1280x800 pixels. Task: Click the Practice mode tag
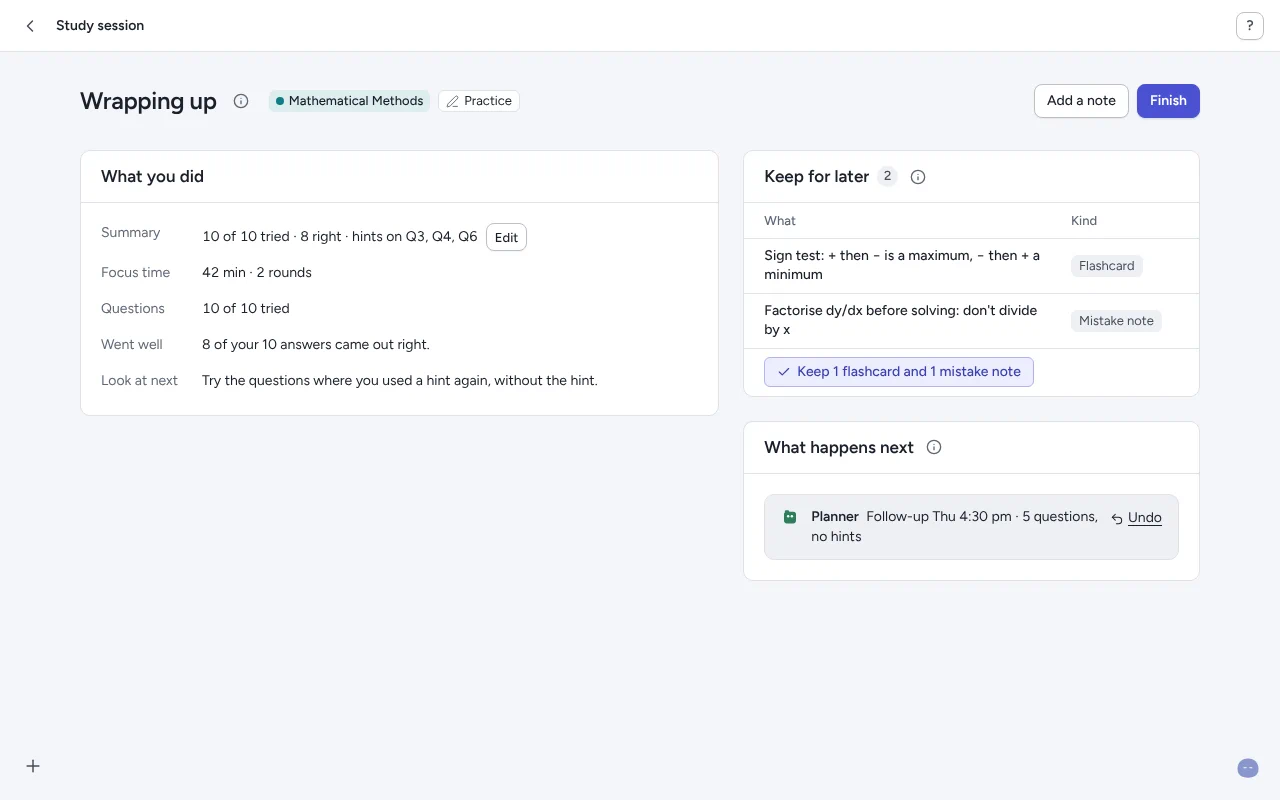[x=479, y=101]
